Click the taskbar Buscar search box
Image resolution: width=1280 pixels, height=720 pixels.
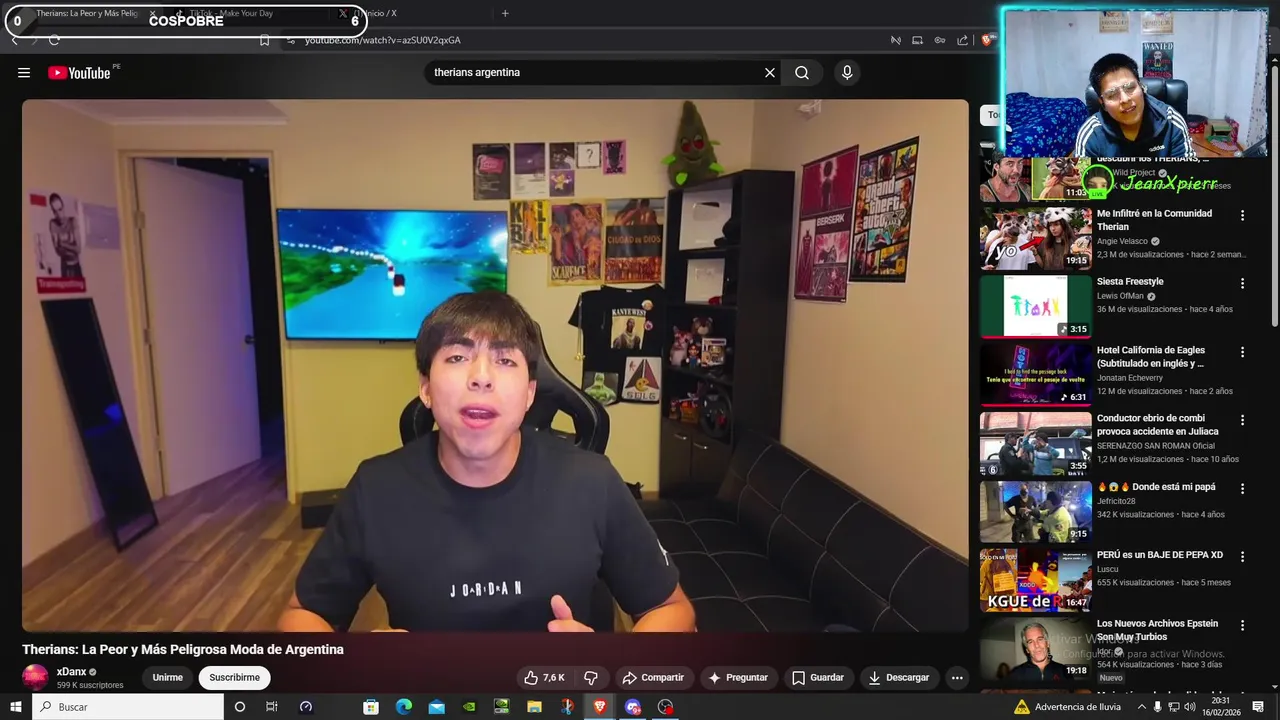tap(128, 707)
